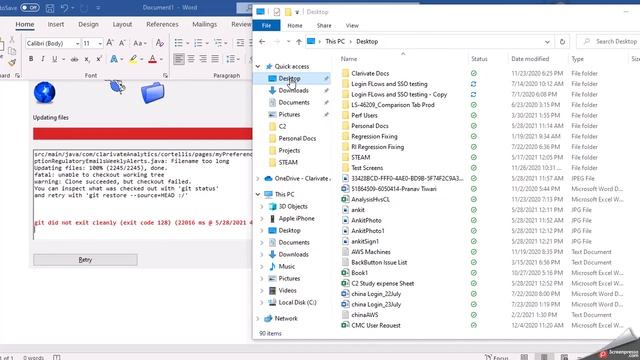
Task: Select Downloads under Quick access
Action: coord(293,90)
